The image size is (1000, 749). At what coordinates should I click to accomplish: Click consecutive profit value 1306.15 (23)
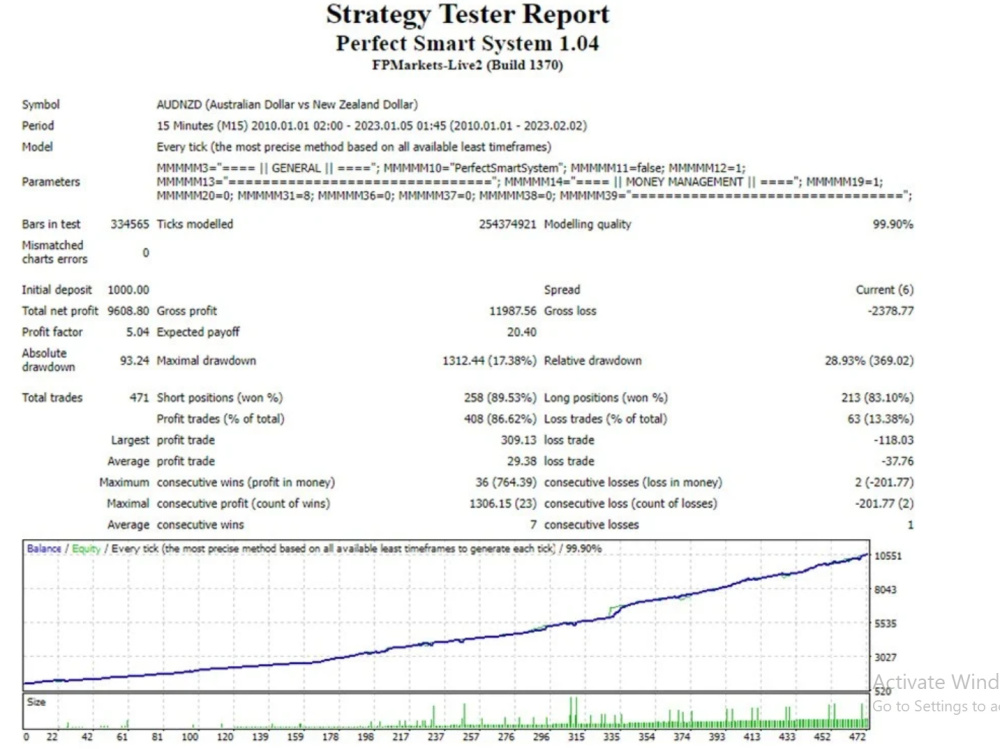point(503,503)
